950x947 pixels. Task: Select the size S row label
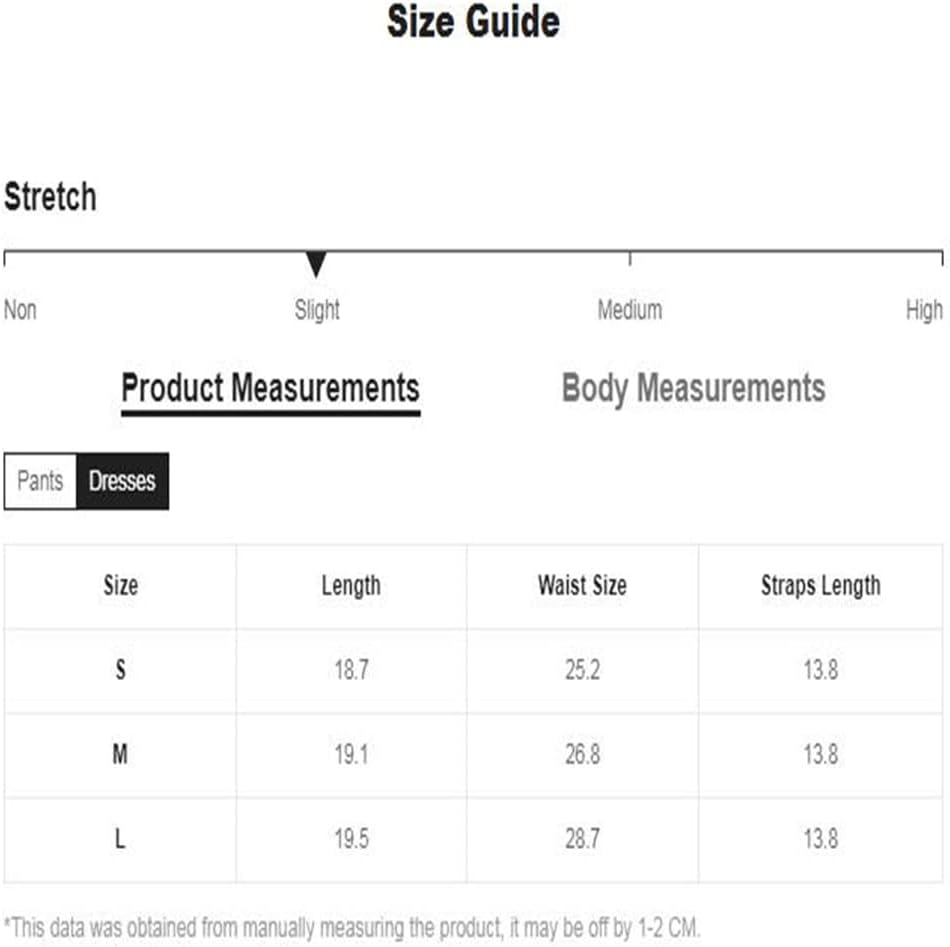click(120, 670)
